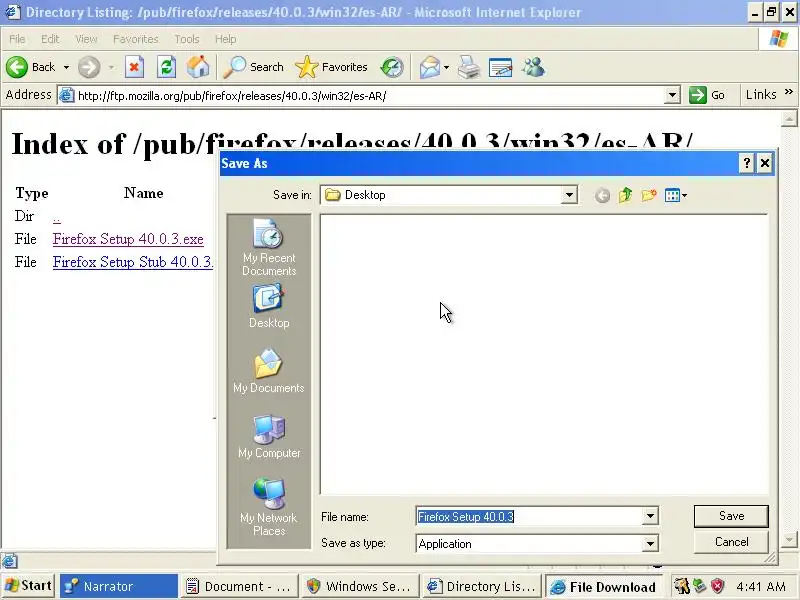Expand the Save as type dropdown arrow
Screen dimensions: 800x600
(650, 544)
